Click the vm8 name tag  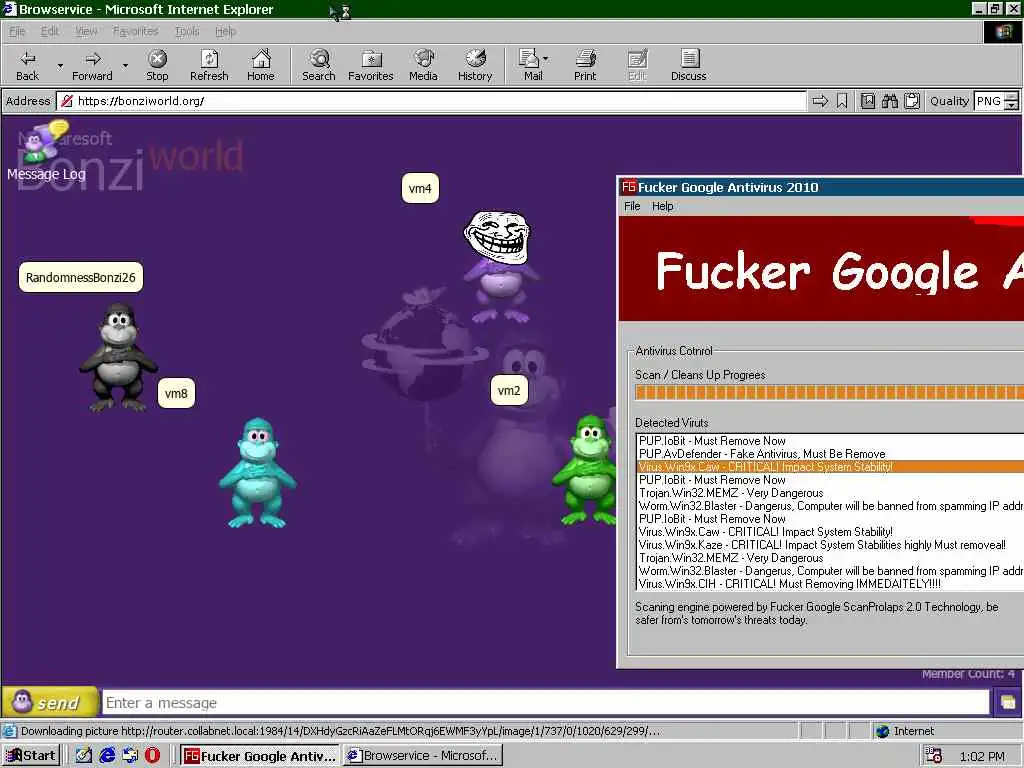click(176, 393)
